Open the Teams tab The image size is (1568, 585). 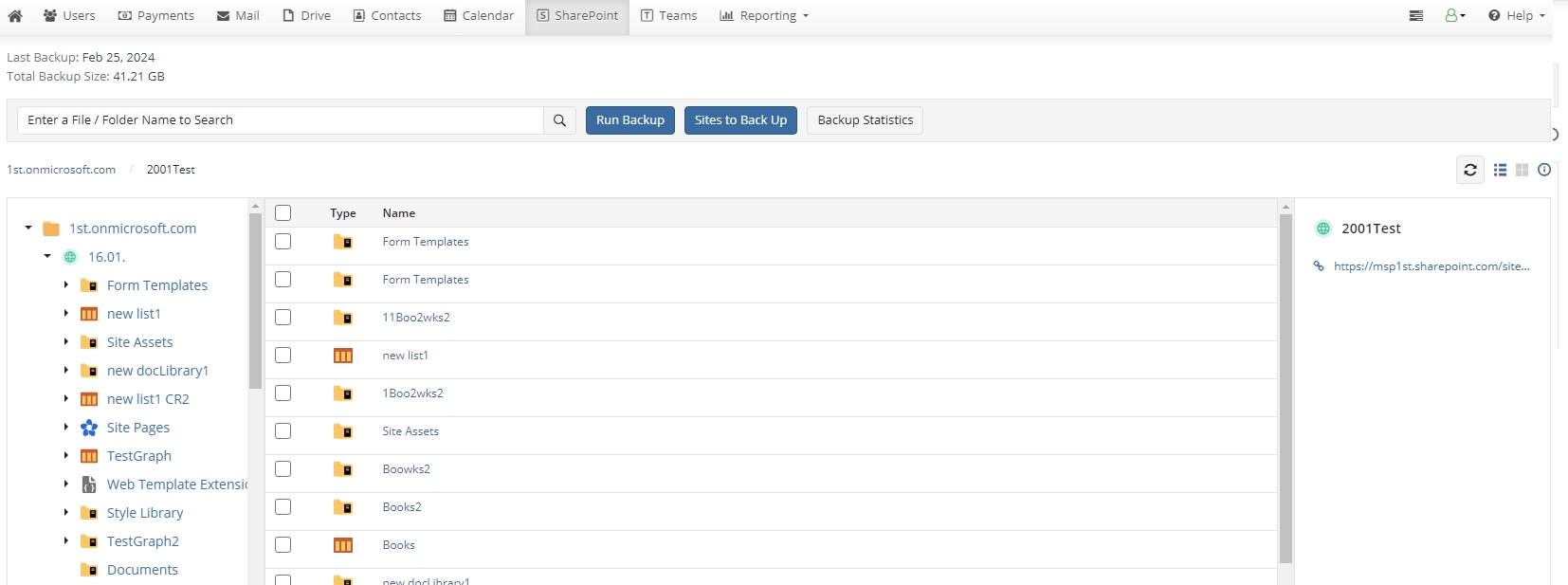668,16
